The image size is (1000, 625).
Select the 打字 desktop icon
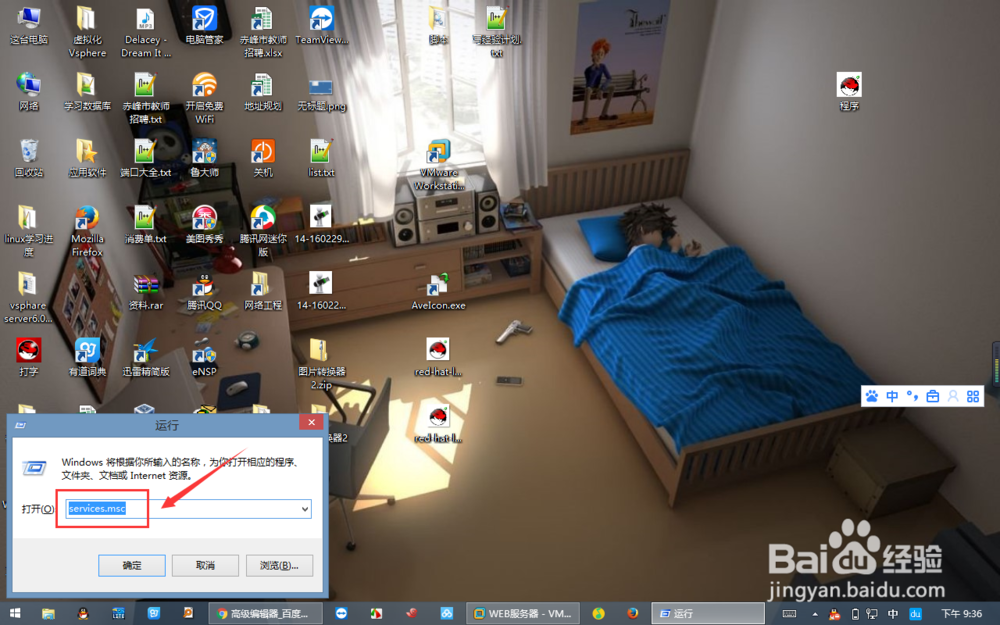point(29,357)
